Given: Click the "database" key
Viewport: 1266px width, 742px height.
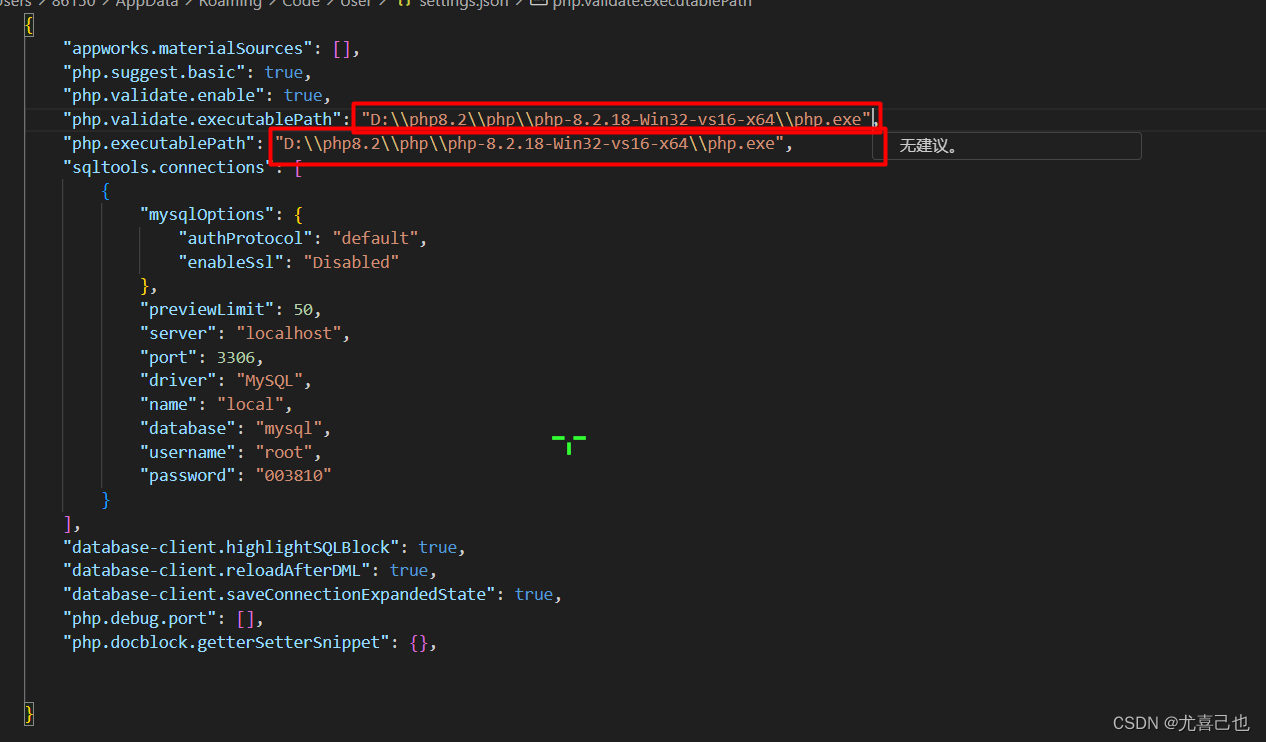Looking at the screenshot, I should point(187,428).
